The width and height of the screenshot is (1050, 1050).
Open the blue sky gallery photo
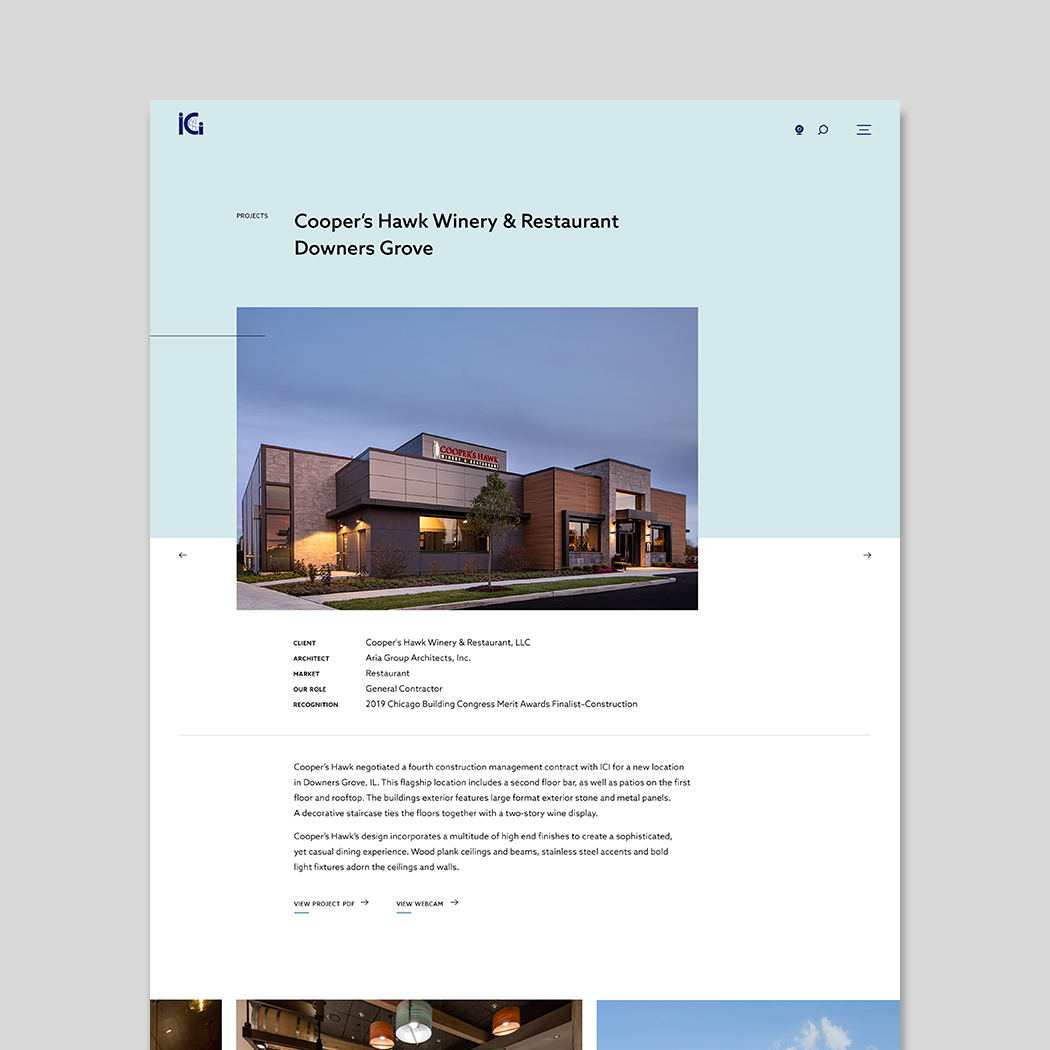tap(748, 1025)
